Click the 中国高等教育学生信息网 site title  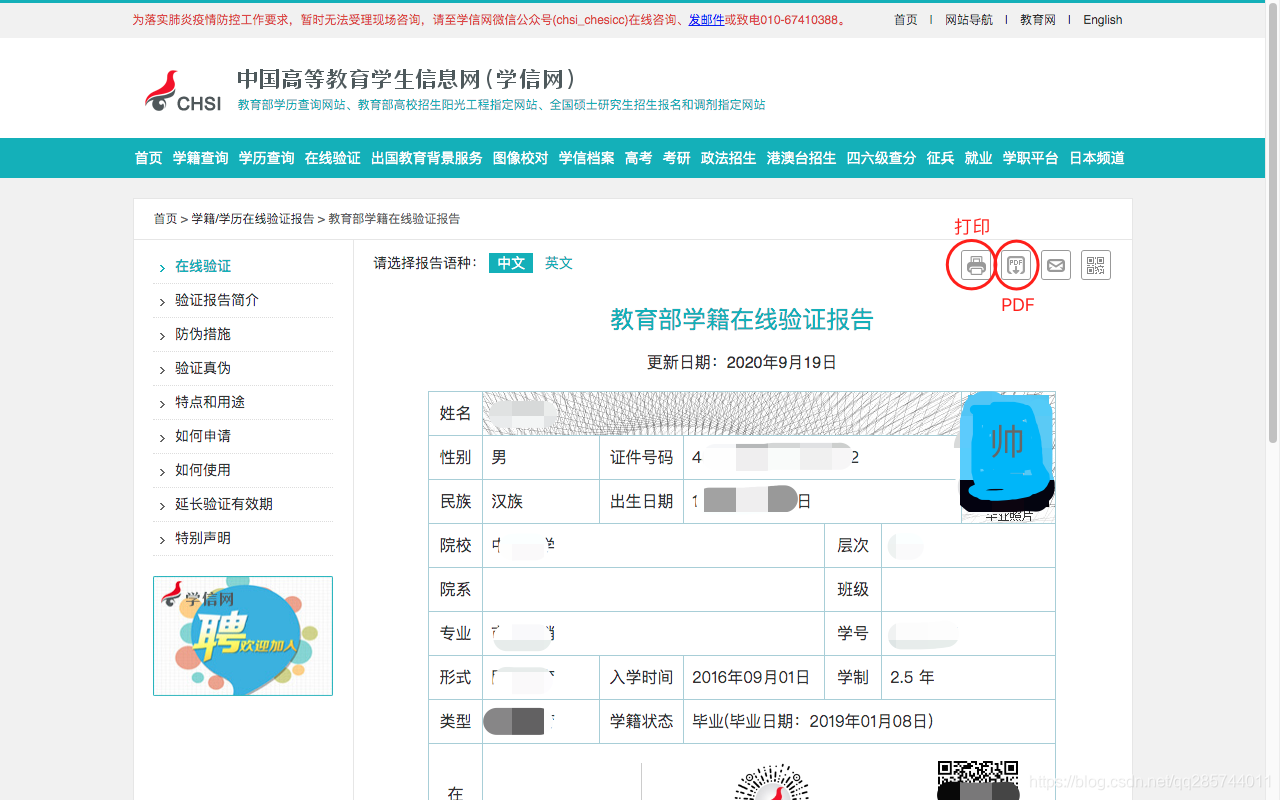(406, 79)
